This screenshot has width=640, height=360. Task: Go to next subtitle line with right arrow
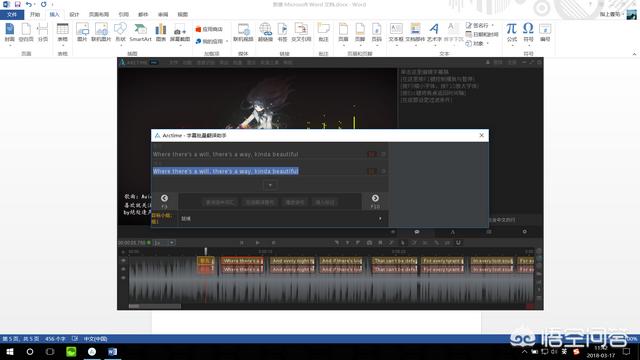coord(375,198)
